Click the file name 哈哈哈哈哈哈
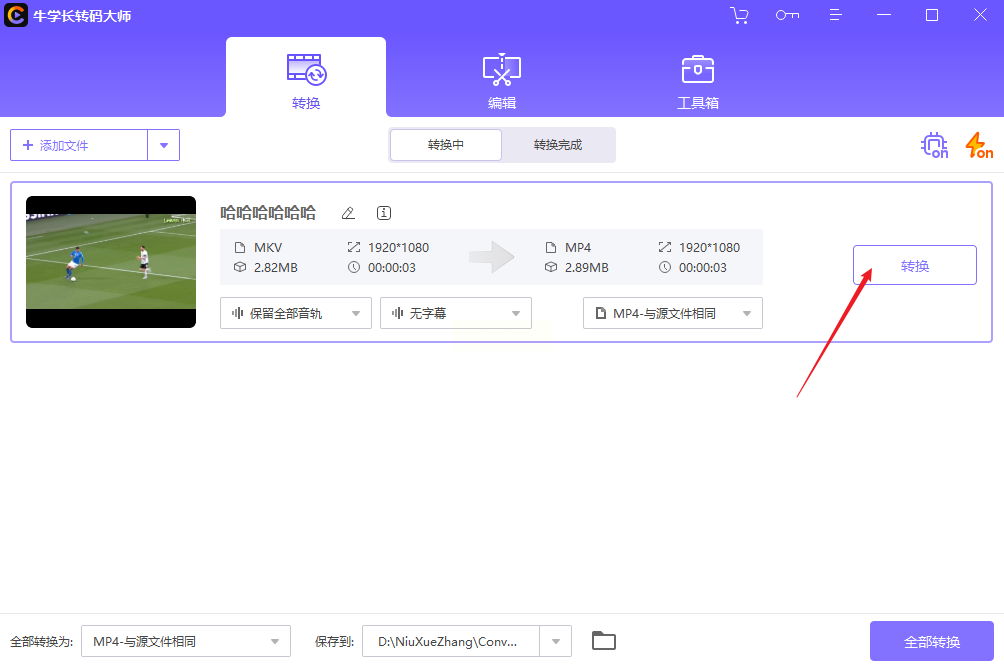The image size is (1004, 664). (268, 213)
